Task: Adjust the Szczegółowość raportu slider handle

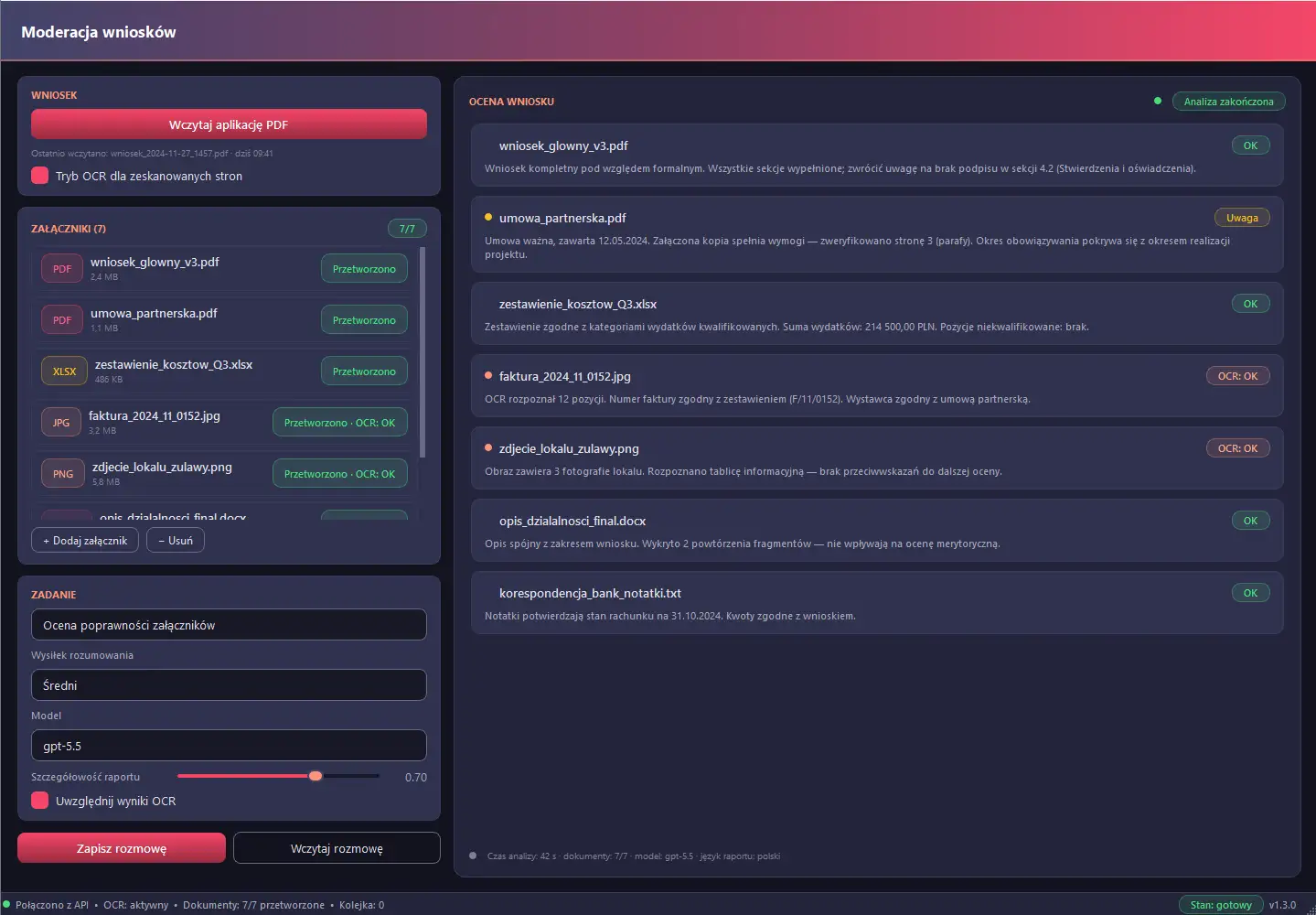Action: 316,776
